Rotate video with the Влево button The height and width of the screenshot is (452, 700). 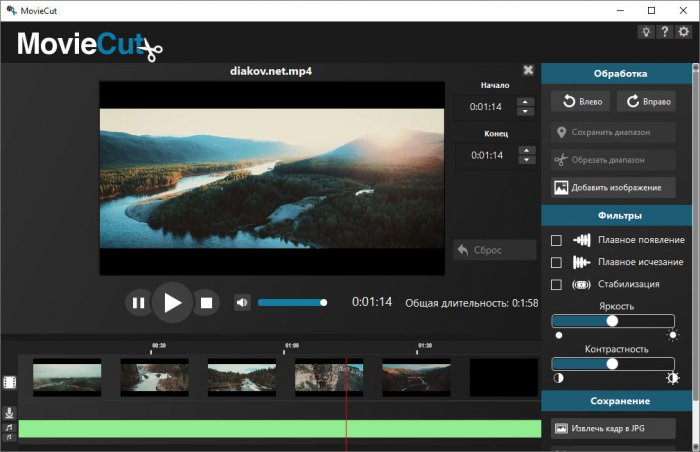tap(580, 102)
